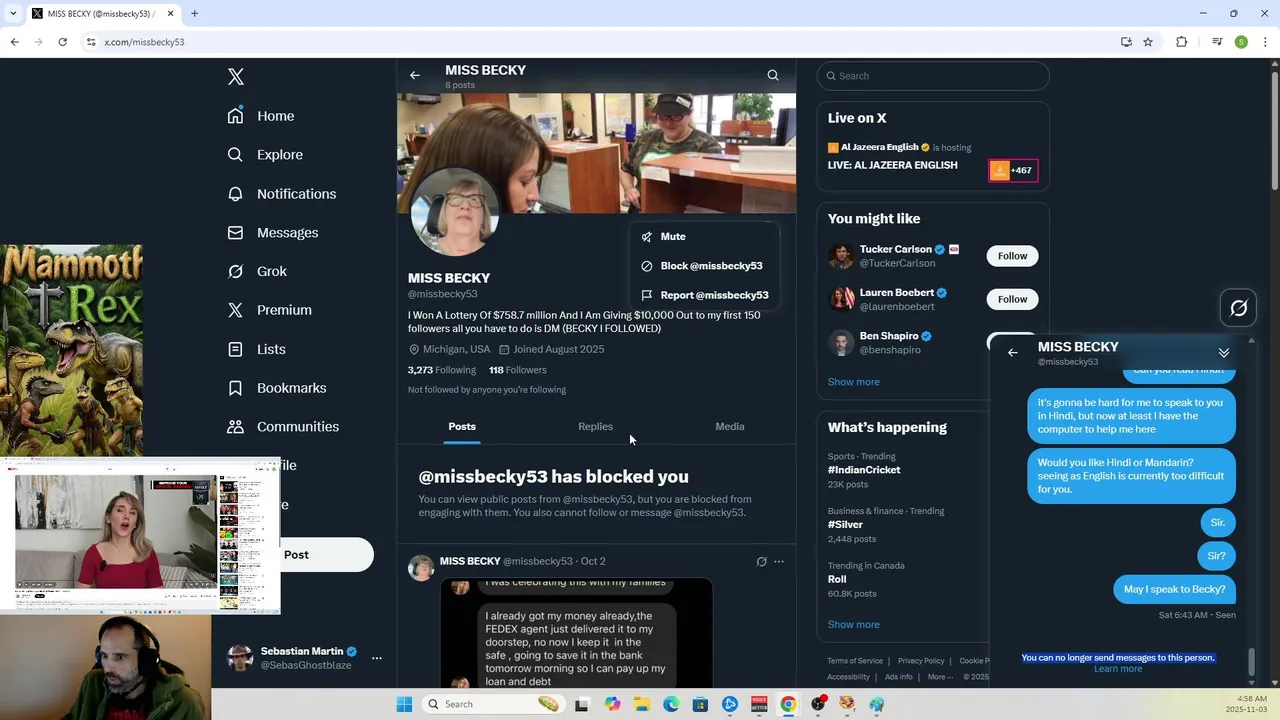Open the #IndianCricket trend
Image resolution: width=1280 pixels, height=720 pixels.
(864, 470)
